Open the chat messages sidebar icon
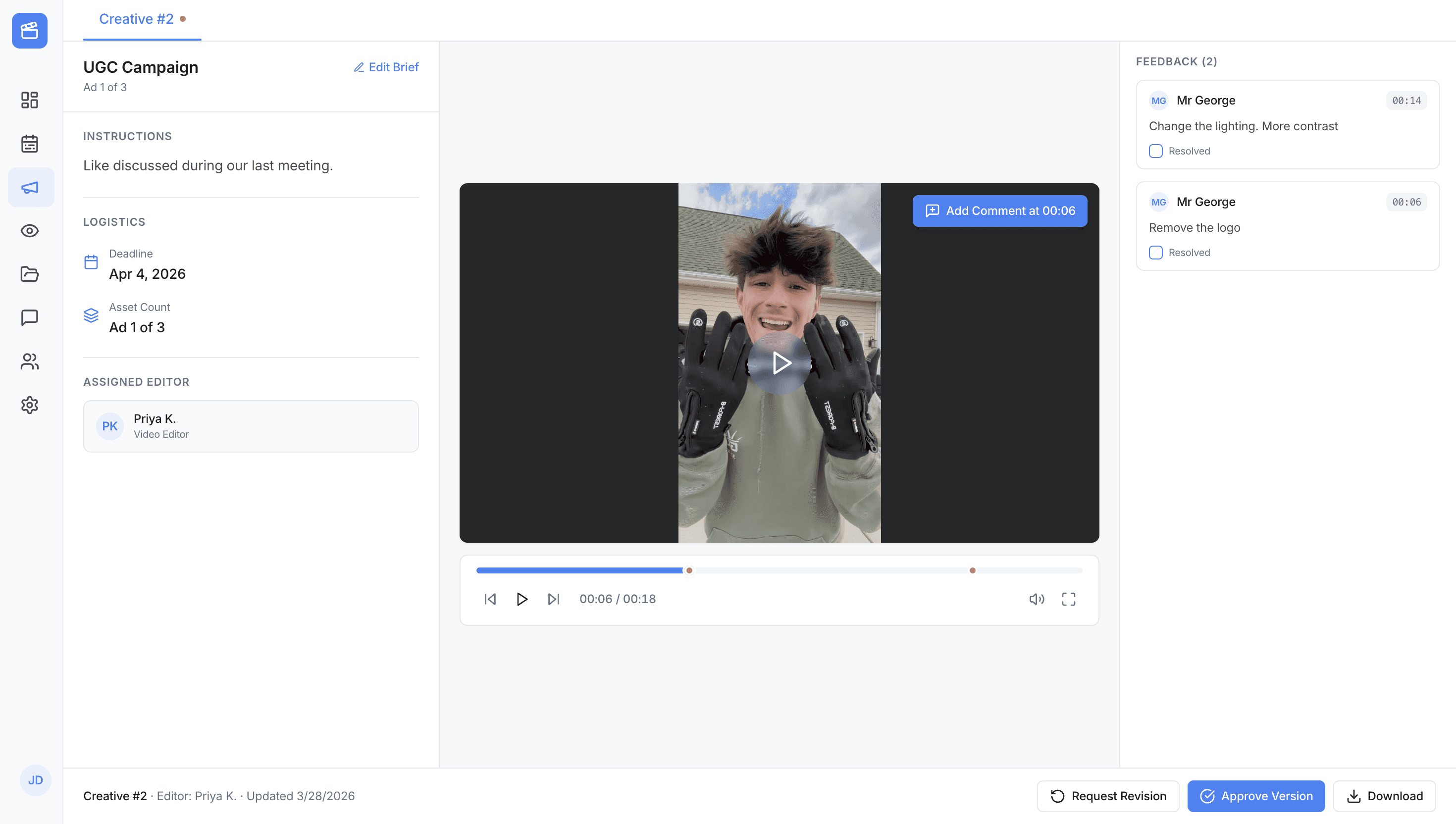1456x824 pixels. point(29,317)
